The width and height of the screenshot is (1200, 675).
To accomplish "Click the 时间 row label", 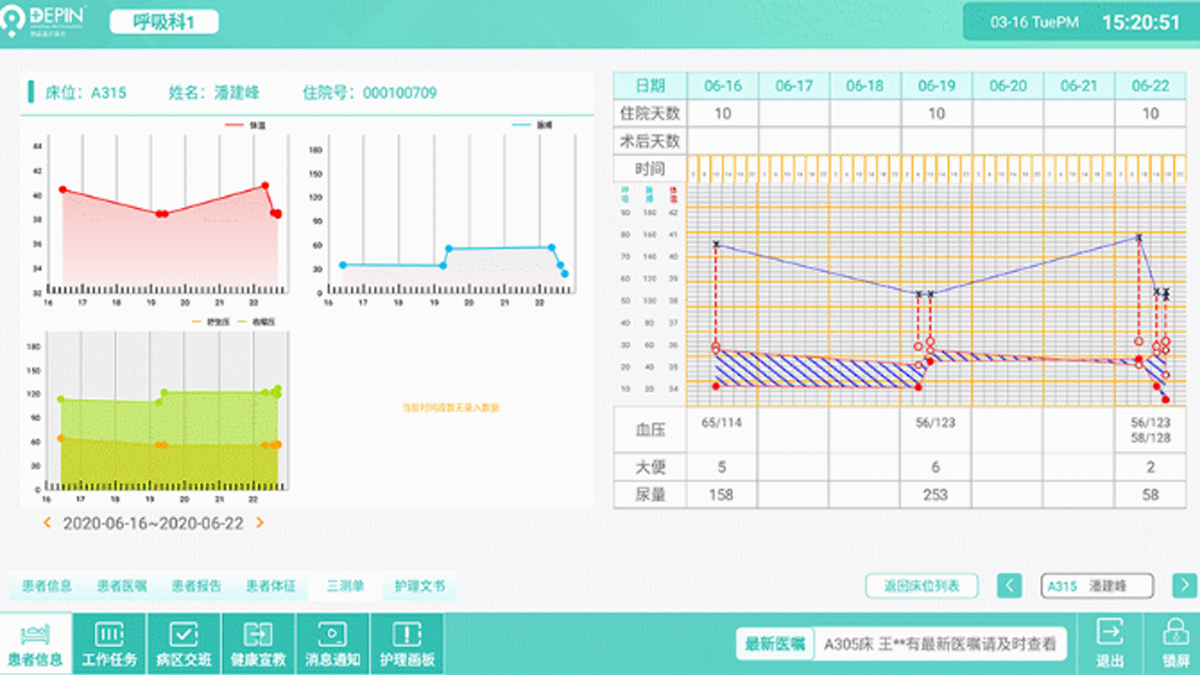I will (650, 168).
